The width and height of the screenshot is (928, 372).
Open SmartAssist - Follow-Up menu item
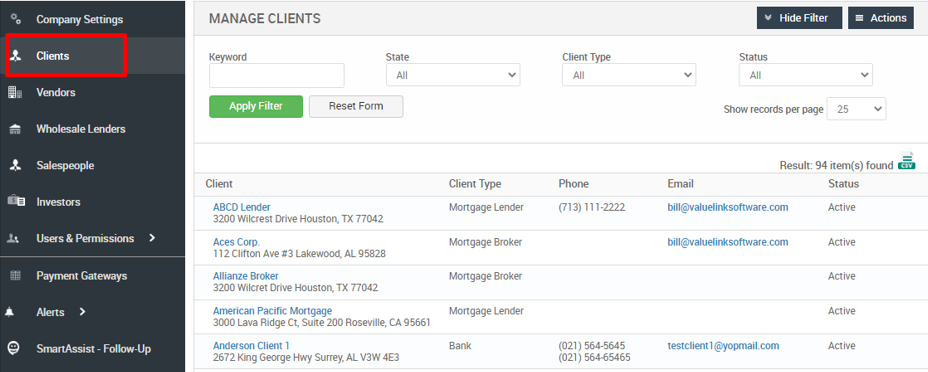(x=94, y=349)
